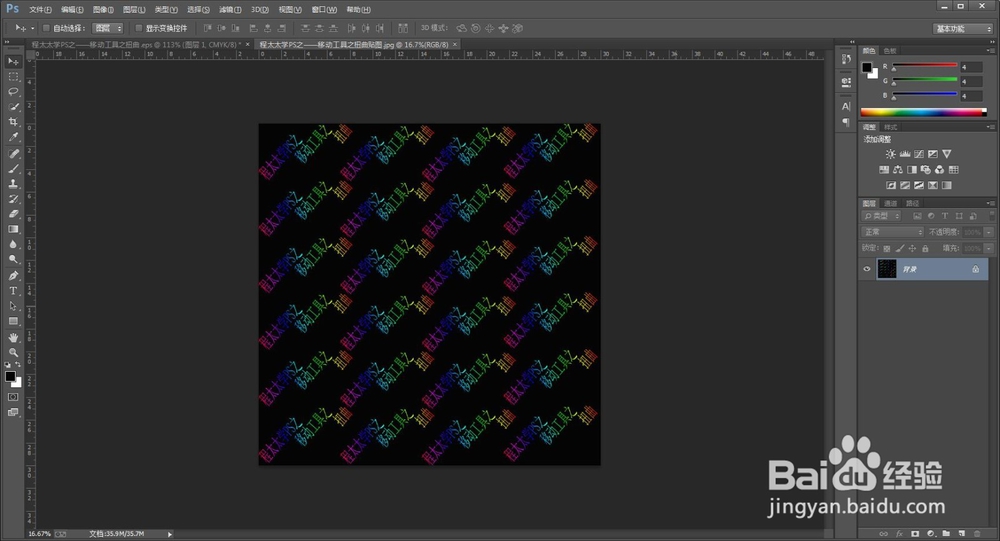The image size is (1000, 541).
Task: Open 窗口(W) menu
Action: 323,10
